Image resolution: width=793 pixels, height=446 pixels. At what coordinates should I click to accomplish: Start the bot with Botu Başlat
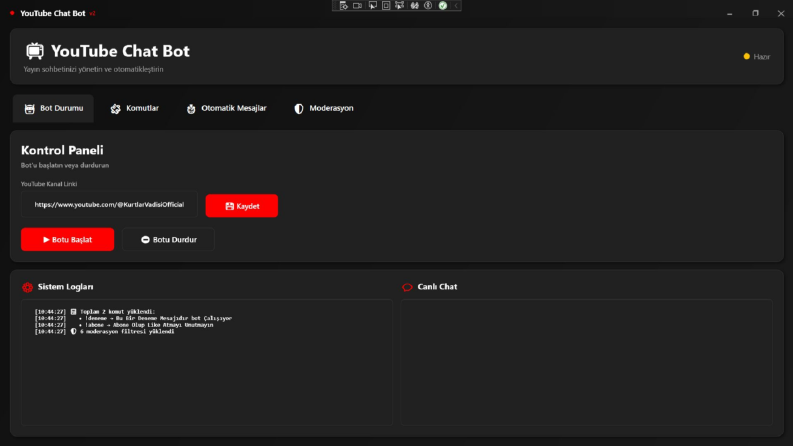(x=67, y=239)
